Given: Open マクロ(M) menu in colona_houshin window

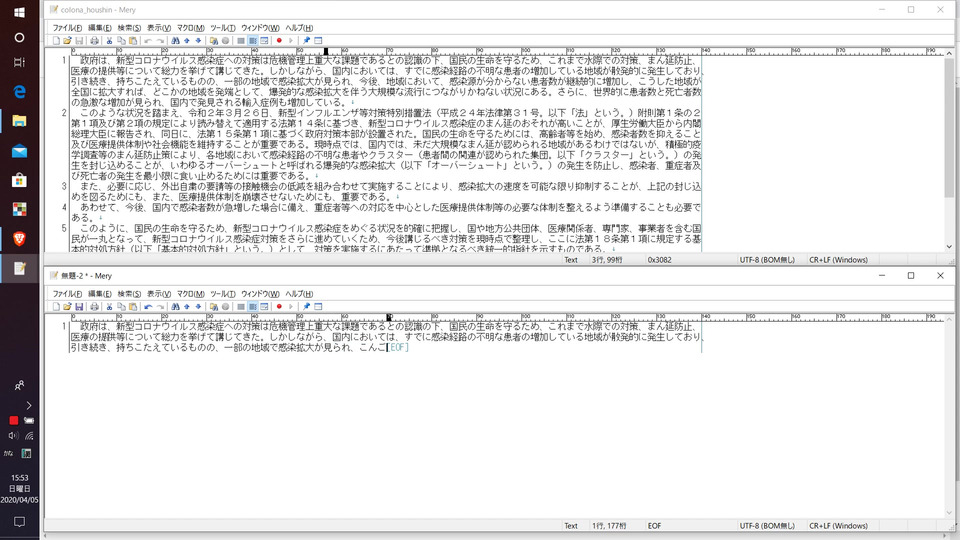Looking at the screenshot, I should 190,28.
